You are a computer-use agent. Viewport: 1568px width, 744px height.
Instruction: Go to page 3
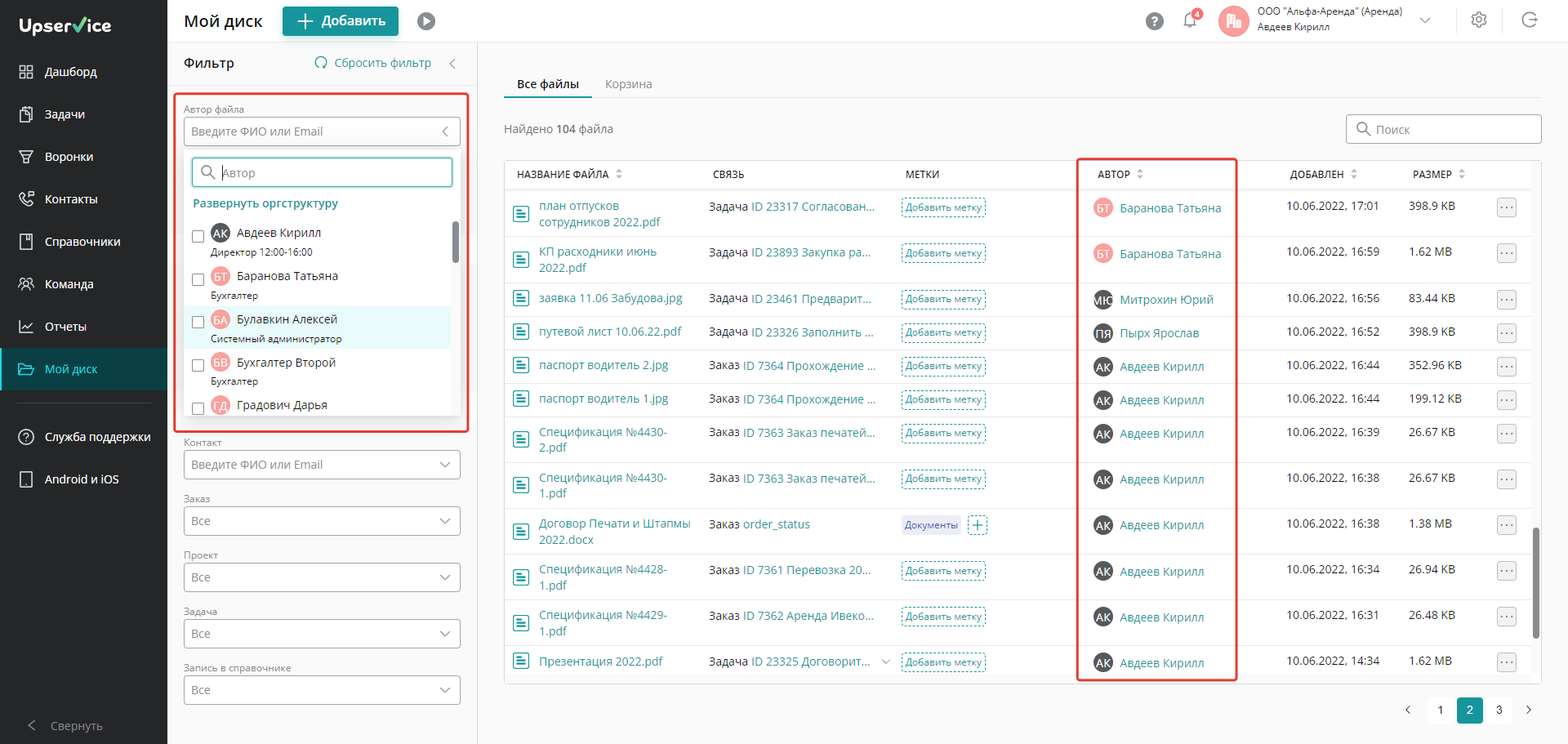(x=1499, y=710)
